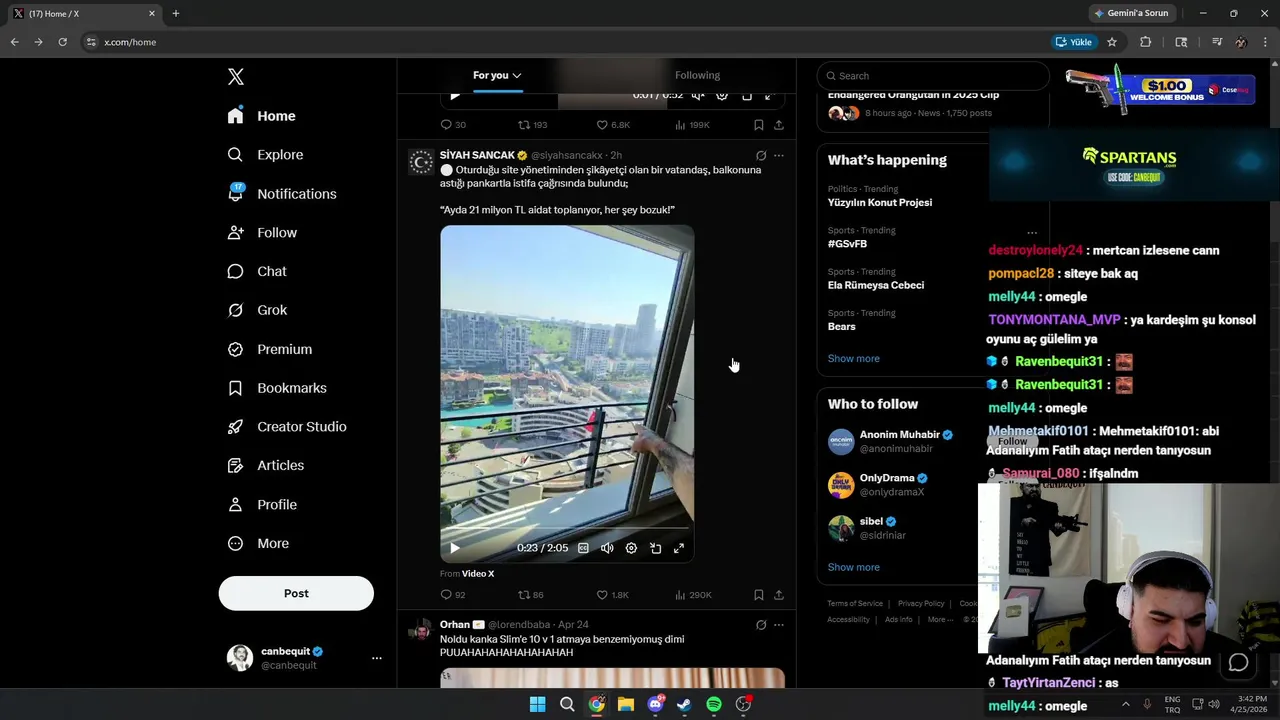
Task: Open Anonim Muhabir suggested profile
Action: (x=900, y=435)
